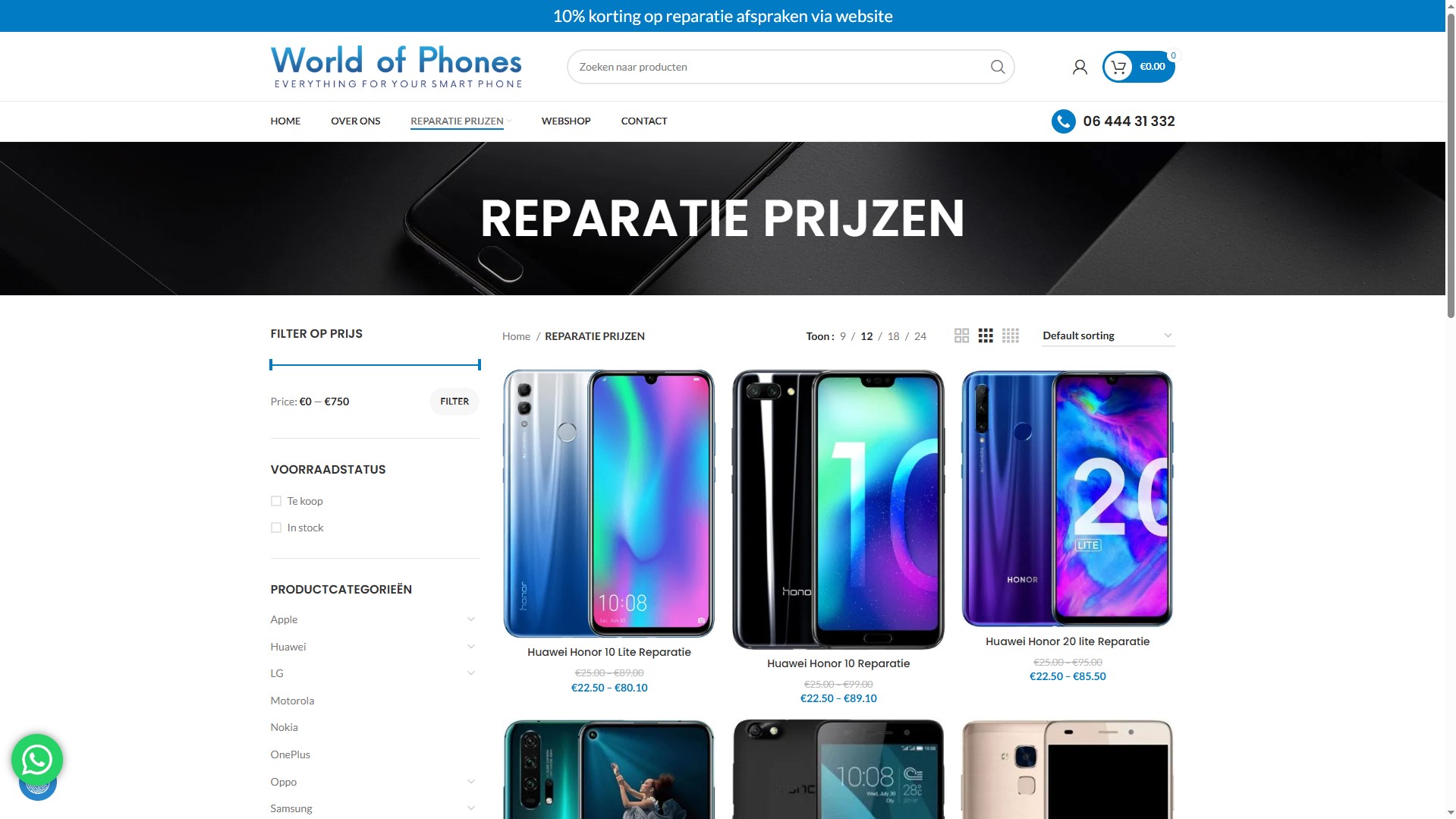Switch to four-column grid view

(x=1011, y=335)
